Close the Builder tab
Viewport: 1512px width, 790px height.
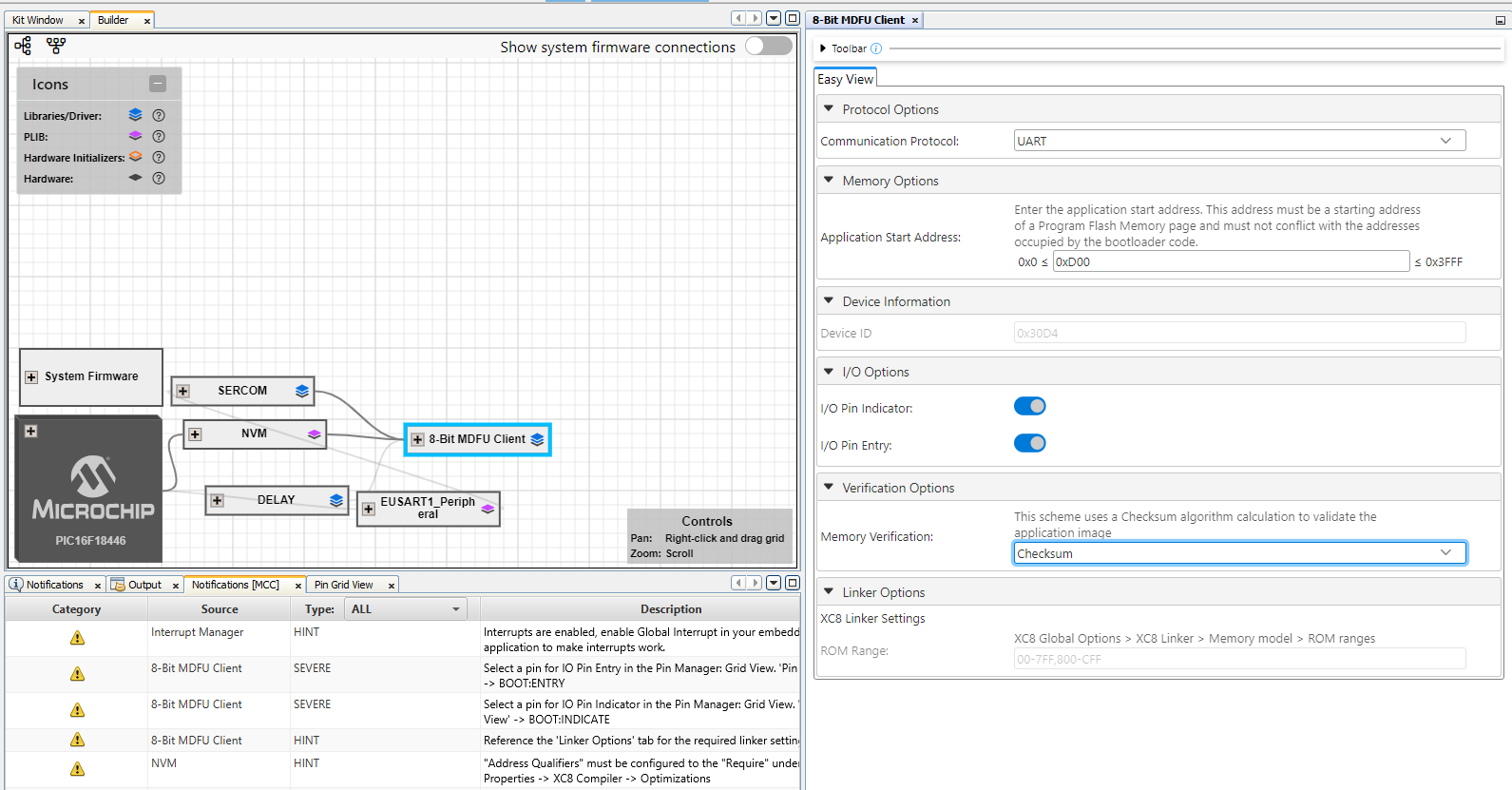click(147, 21)
